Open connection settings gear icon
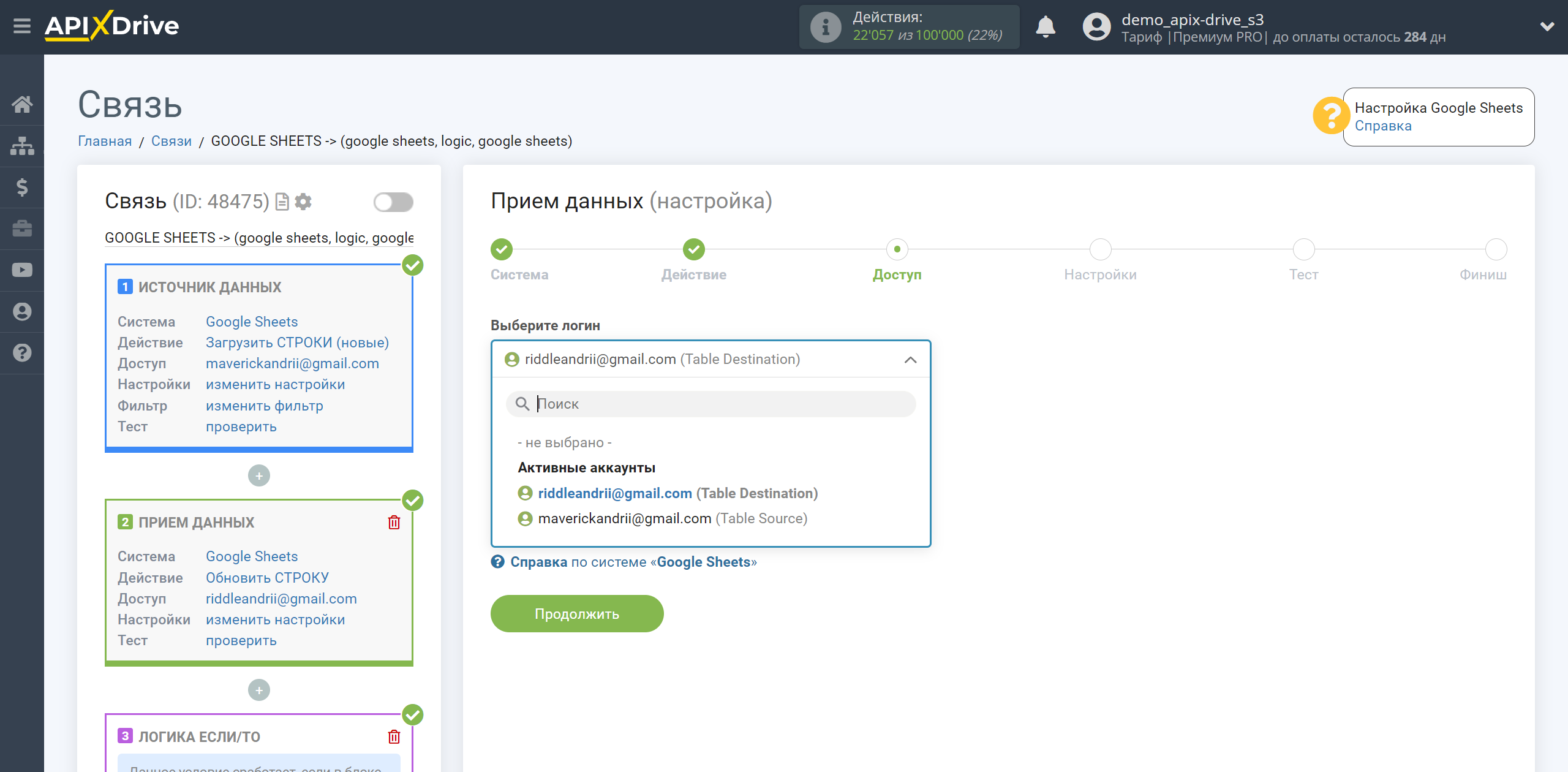 [303, 202]
